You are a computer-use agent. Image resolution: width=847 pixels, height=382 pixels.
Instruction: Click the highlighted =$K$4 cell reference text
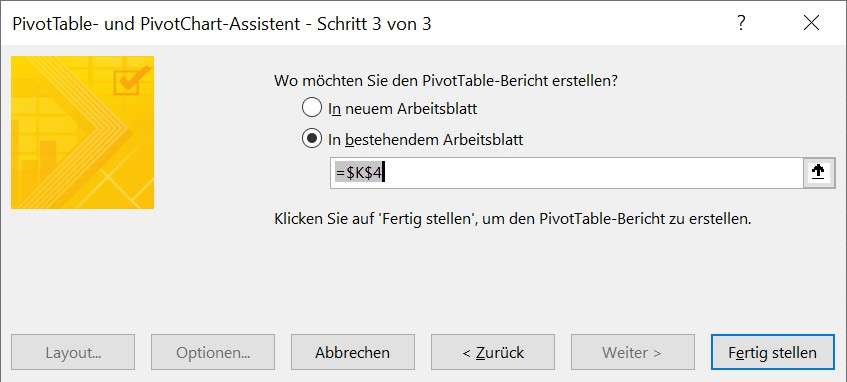[x=359, y=173]
